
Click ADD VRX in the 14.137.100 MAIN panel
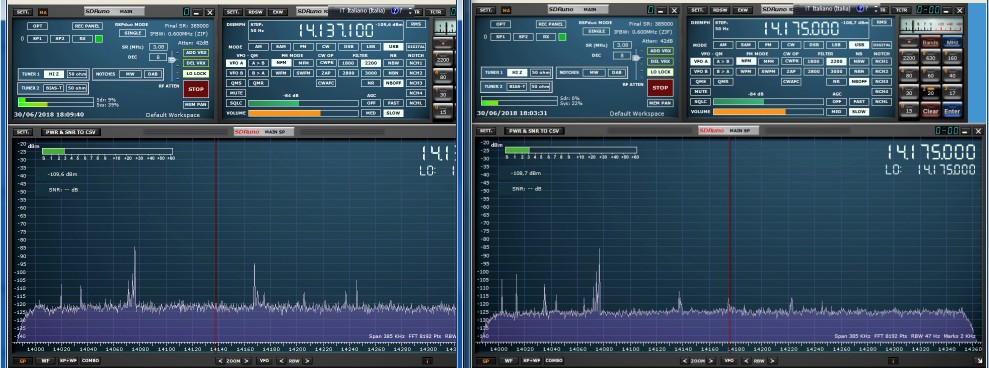(x=196, y=52)
